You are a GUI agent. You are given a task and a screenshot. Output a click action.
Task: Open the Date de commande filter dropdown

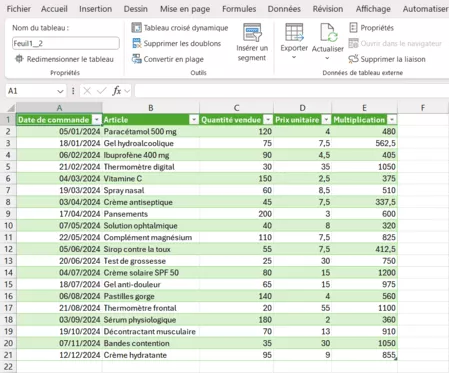[97, 120]
